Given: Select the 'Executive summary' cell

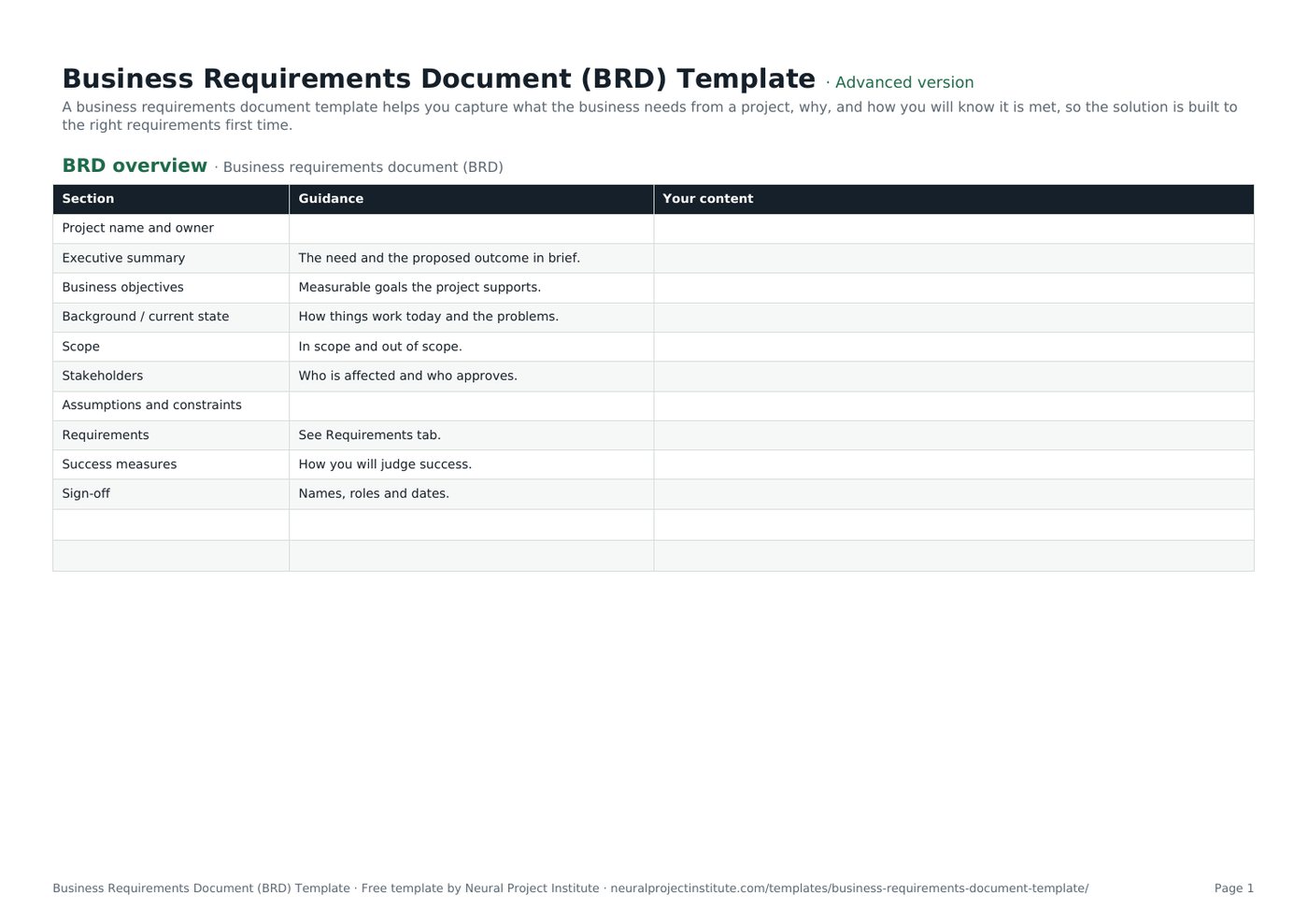Looking at the screenshot, I should click(171, 259).
